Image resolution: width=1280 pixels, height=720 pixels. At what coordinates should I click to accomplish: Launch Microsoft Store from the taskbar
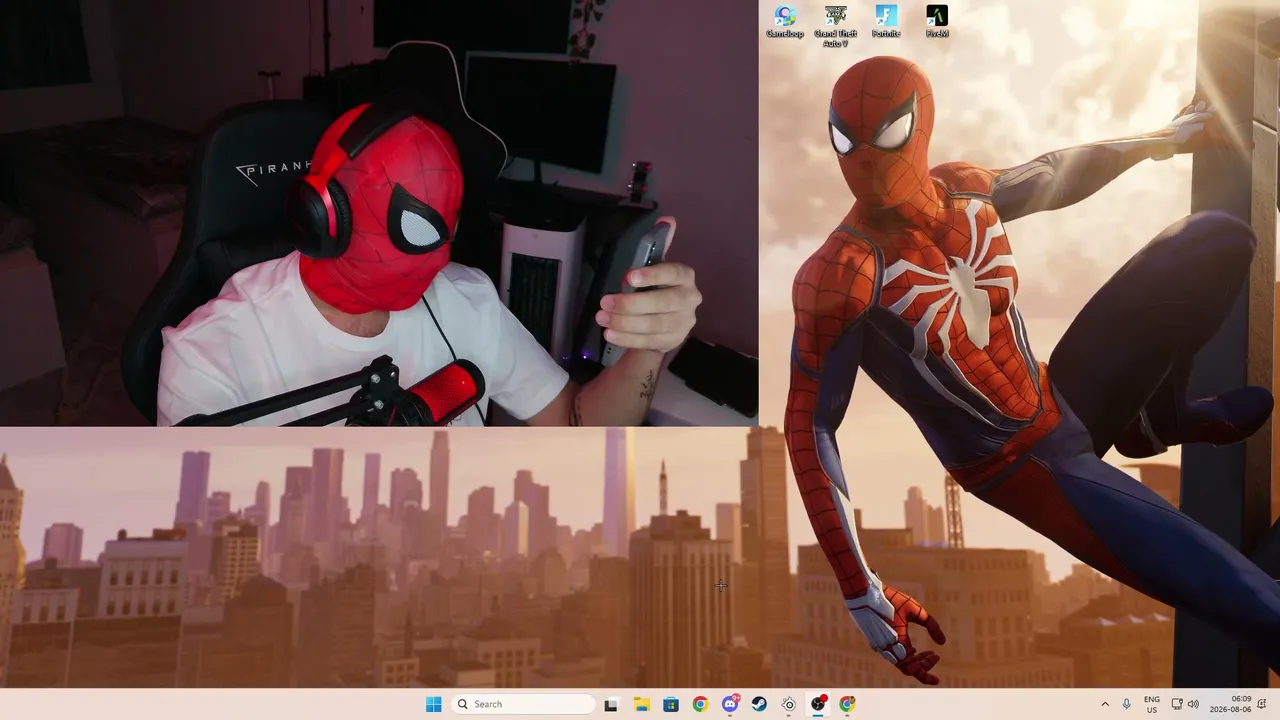pos(671,704)
